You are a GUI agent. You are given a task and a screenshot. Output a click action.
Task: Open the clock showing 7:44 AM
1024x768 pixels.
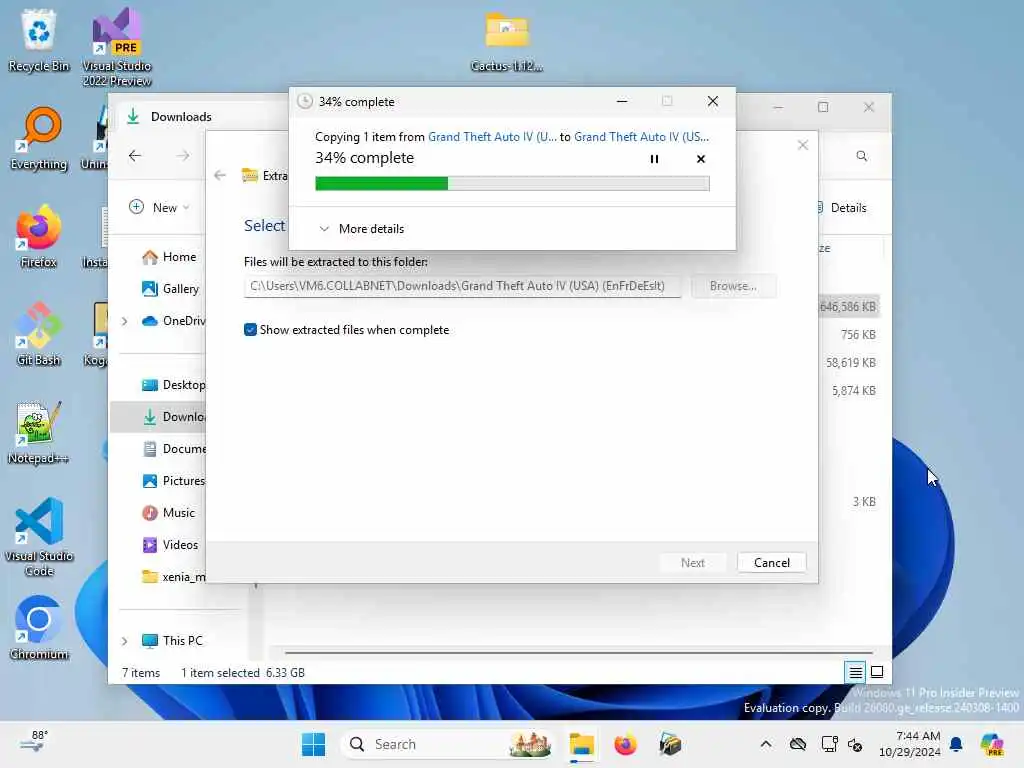pyautogui.click(x=910, y=744)
